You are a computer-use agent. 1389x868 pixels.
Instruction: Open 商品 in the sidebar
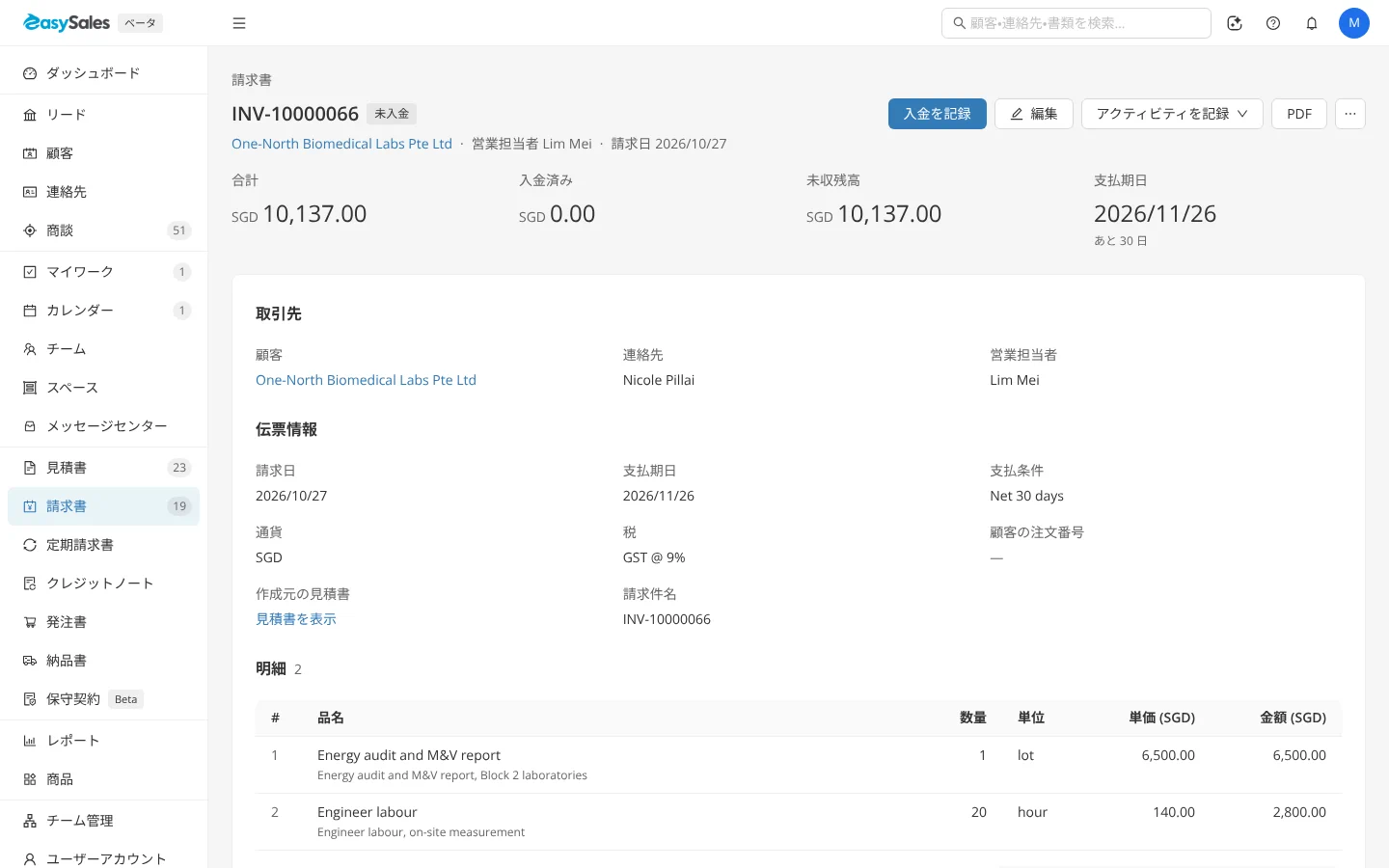(x=103, y=779)
